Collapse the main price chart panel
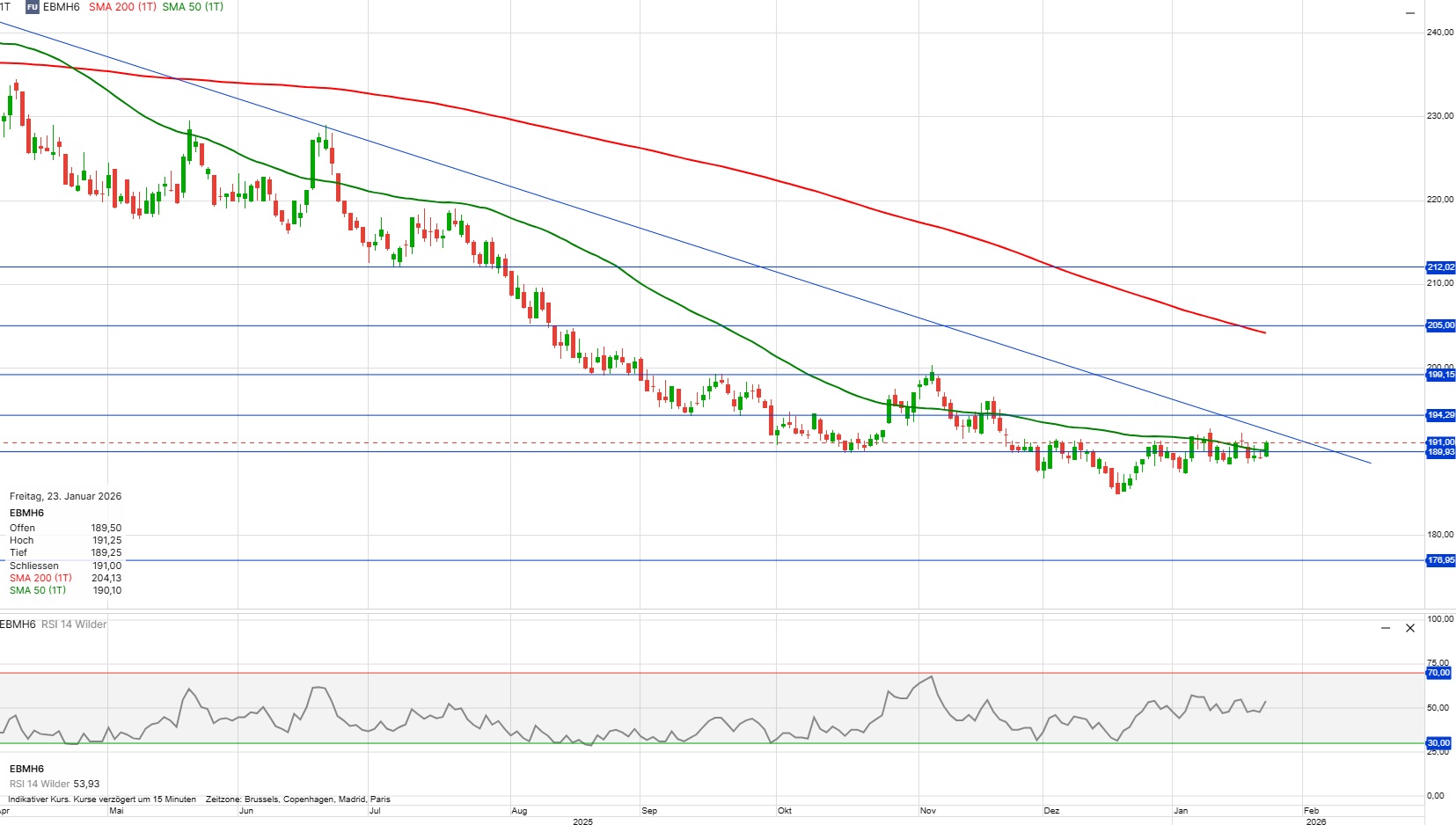This screenshot has height=825, width=1456. click(x=1409, y=13)
